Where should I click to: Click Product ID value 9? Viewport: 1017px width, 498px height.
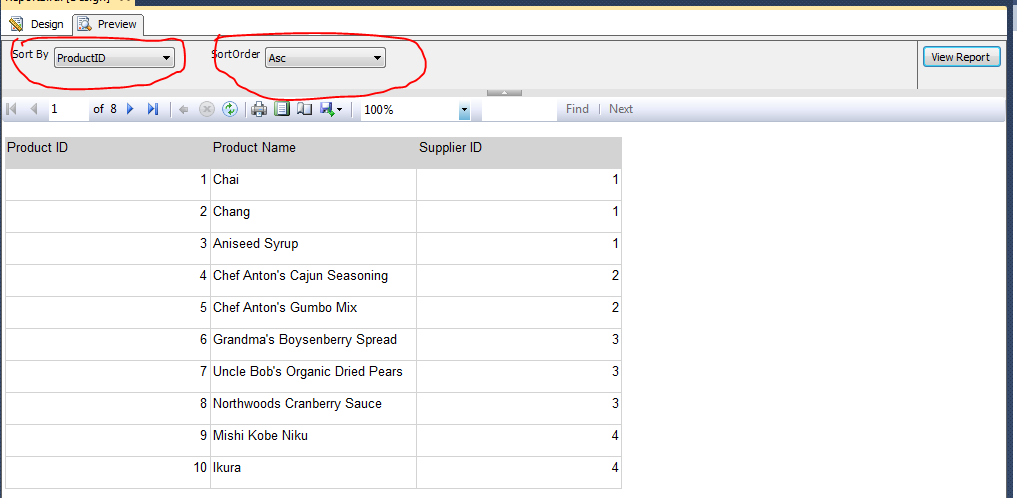coord(108,440)
